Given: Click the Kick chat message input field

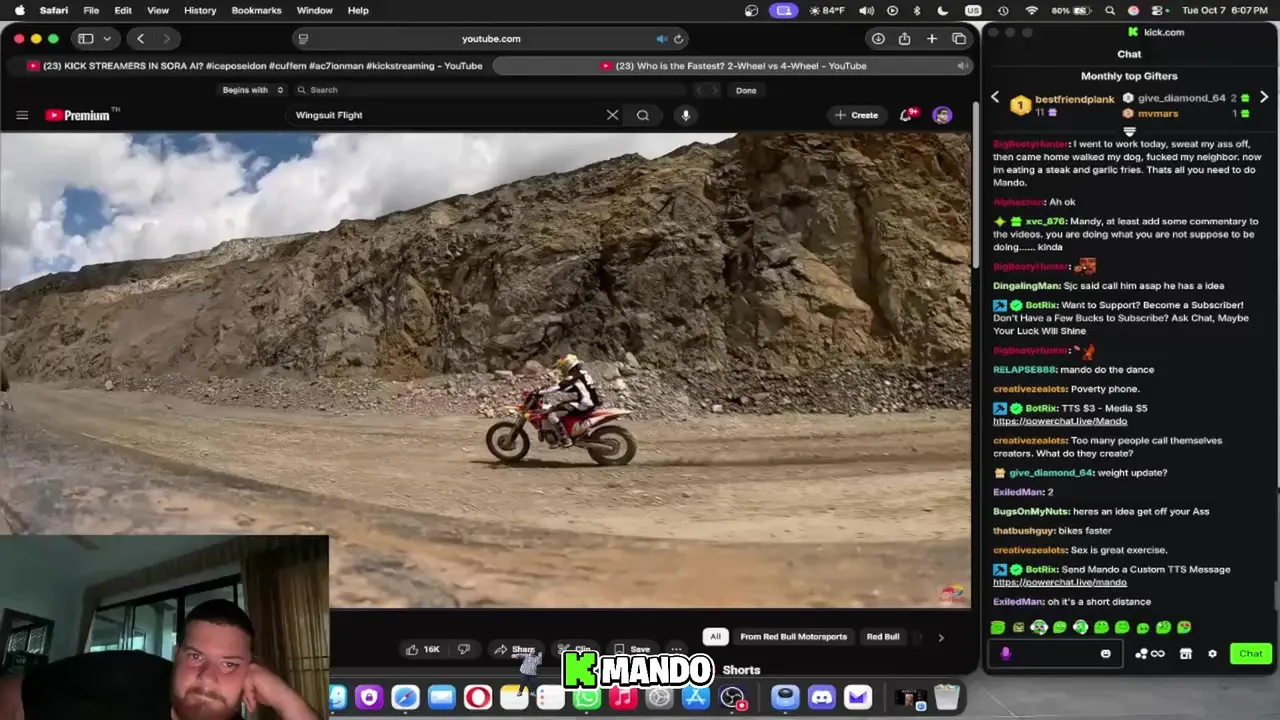Looking at the screenshot, I should [x=1056, y=654].
